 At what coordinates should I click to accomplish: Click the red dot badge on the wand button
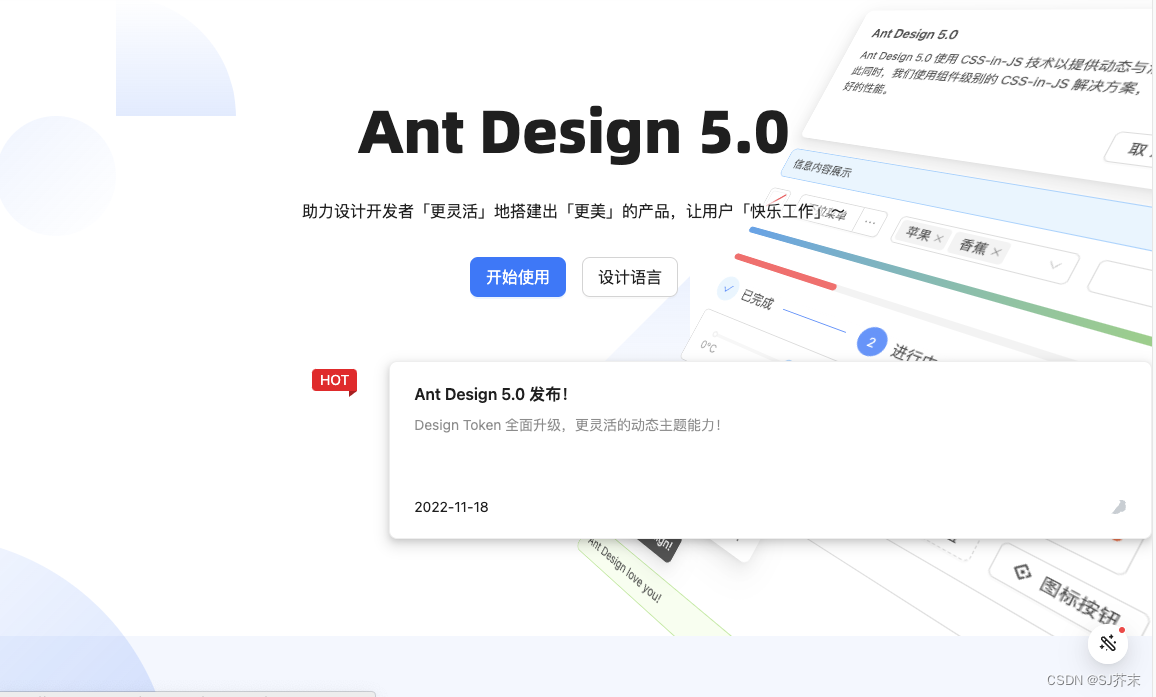1122,629
